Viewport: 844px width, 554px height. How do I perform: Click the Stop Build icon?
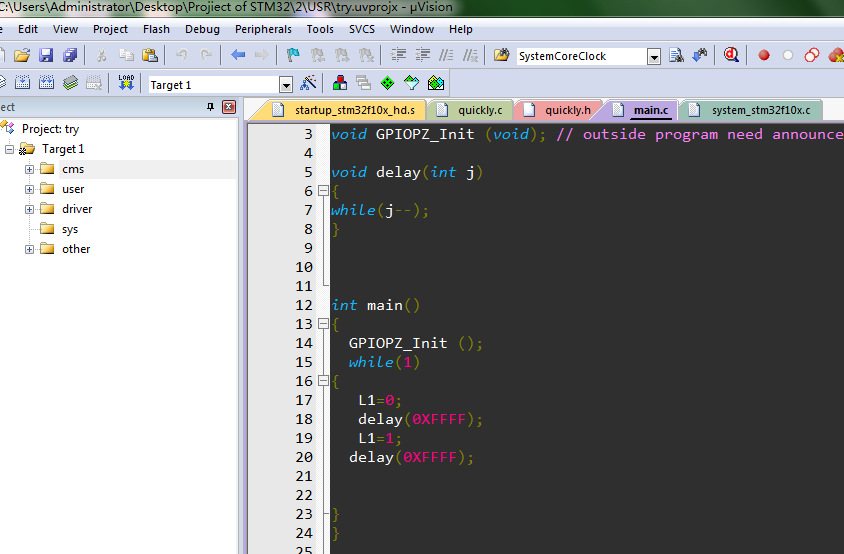[94, 82]
